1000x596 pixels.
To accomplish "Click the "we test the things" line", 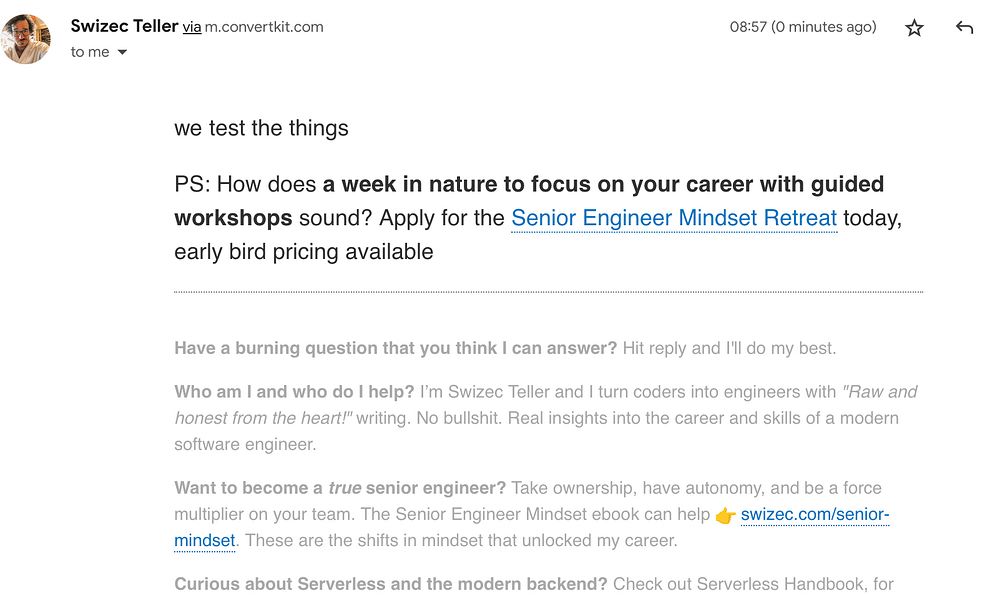I will coord(261,128).
